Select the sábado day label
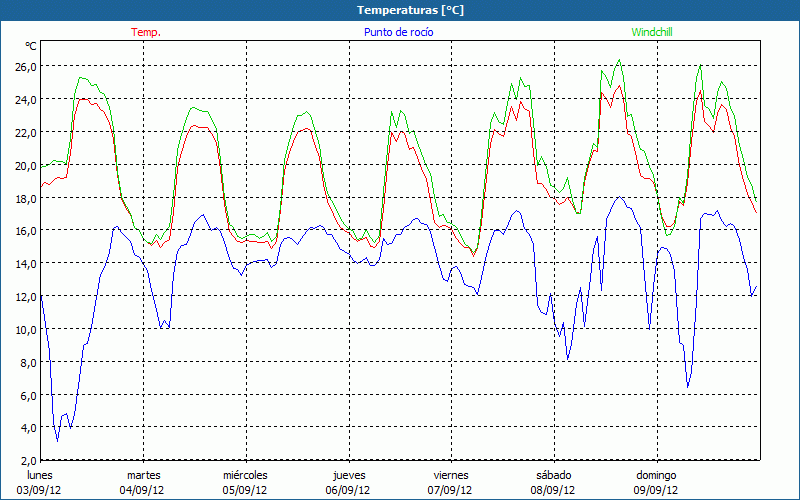 click(553, 475)
